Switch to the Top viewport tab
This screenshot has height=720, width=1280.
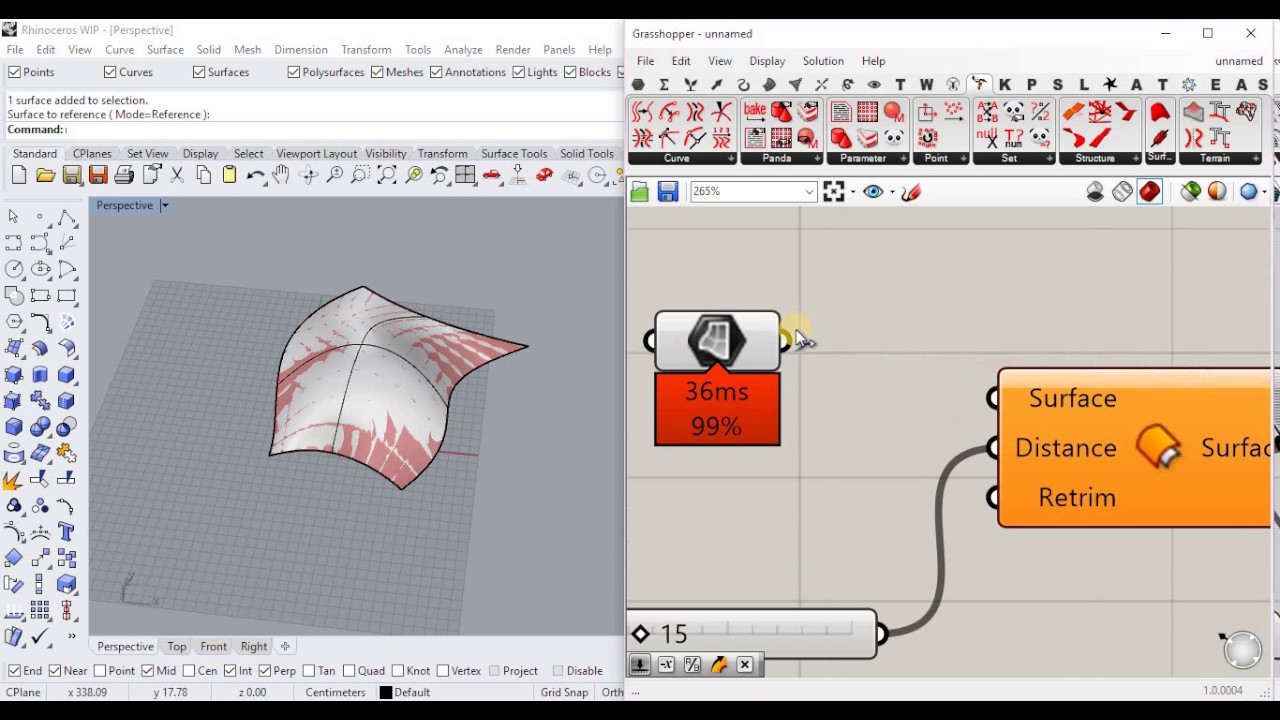pos(176,647)
